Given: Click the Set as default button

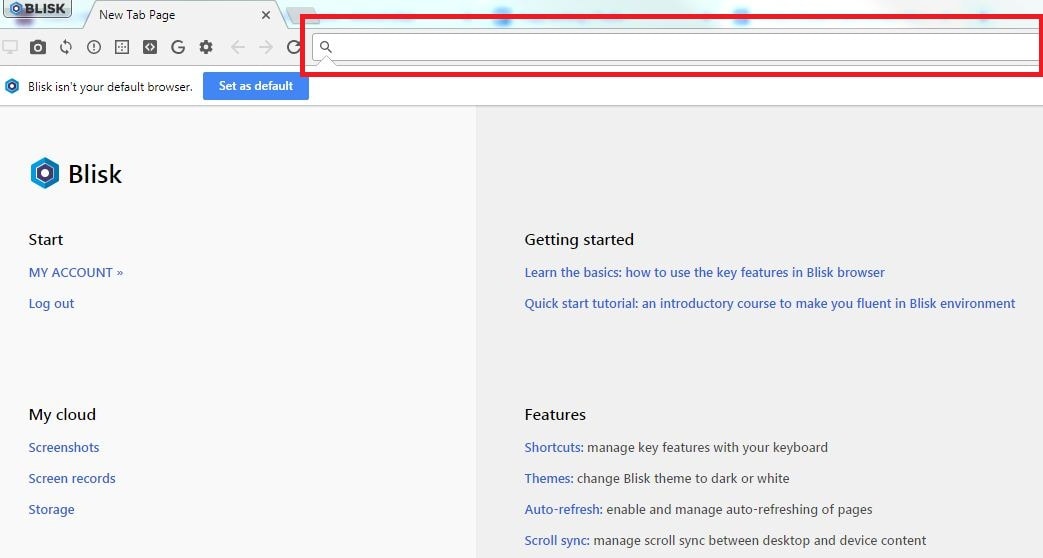Looking at the screenshot, I should 256,86.
